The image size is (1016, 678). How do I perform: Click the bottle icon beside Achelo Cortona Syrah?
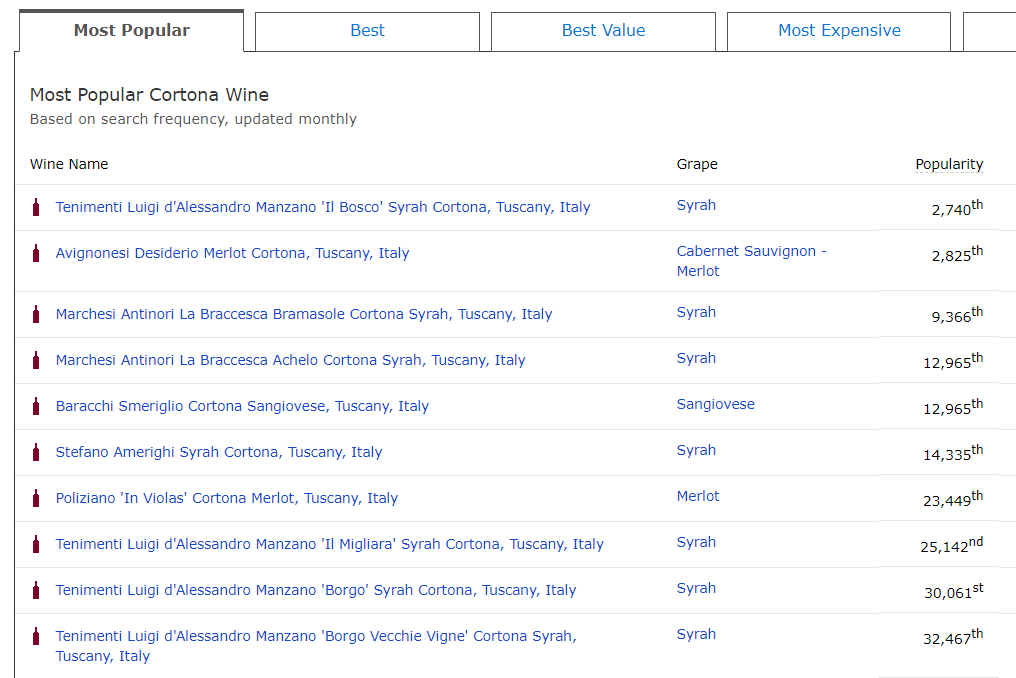[36, 360]
